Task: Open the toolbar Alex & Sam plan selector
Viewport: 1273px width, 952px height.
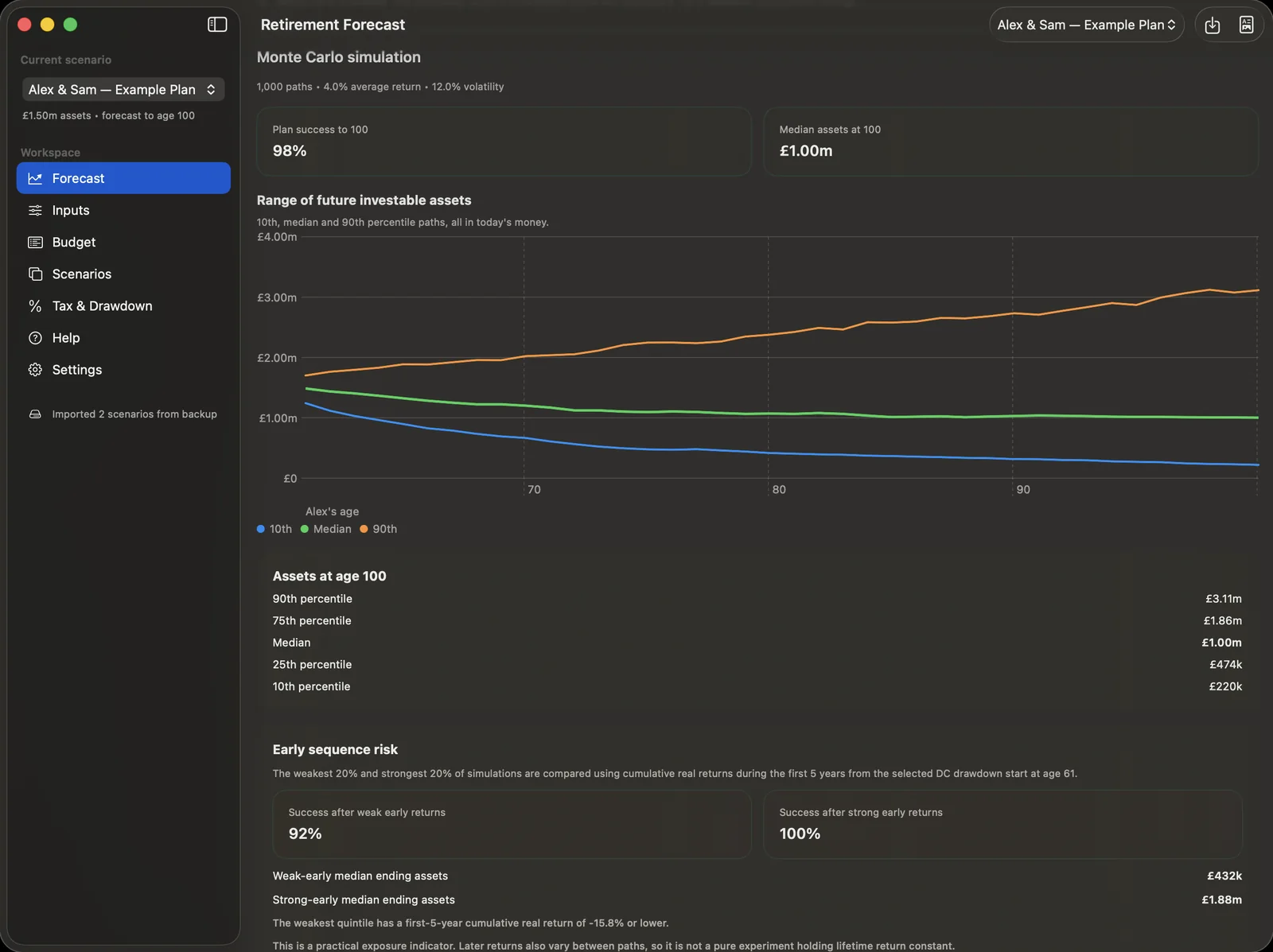Action: [x=1086, y=25]
